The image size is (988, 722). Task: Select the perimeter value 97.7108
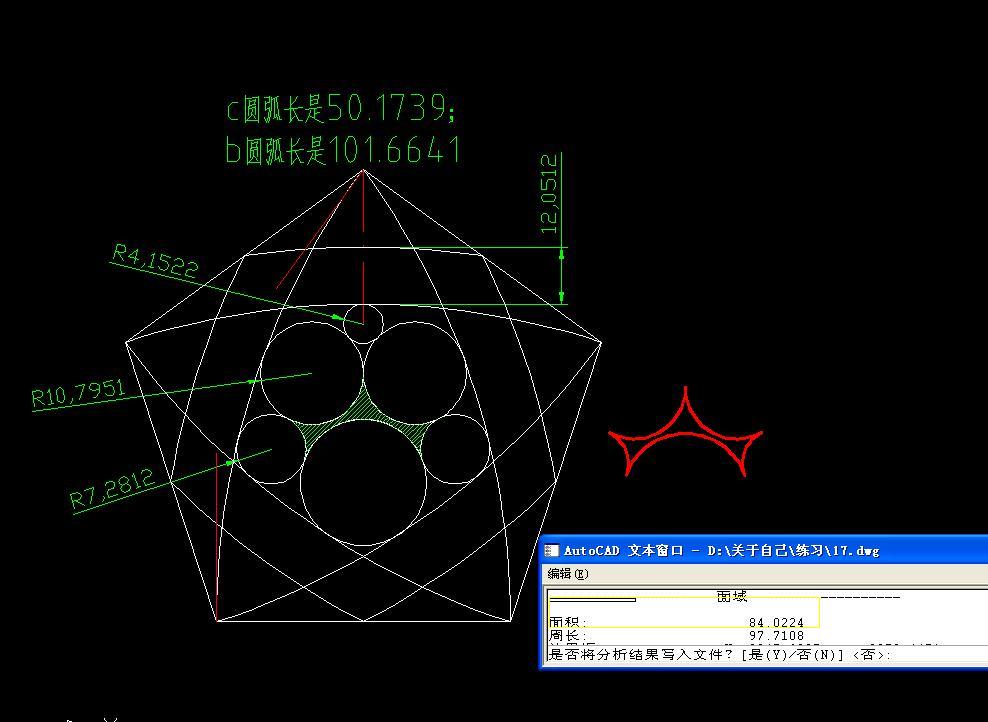point(776,636)
